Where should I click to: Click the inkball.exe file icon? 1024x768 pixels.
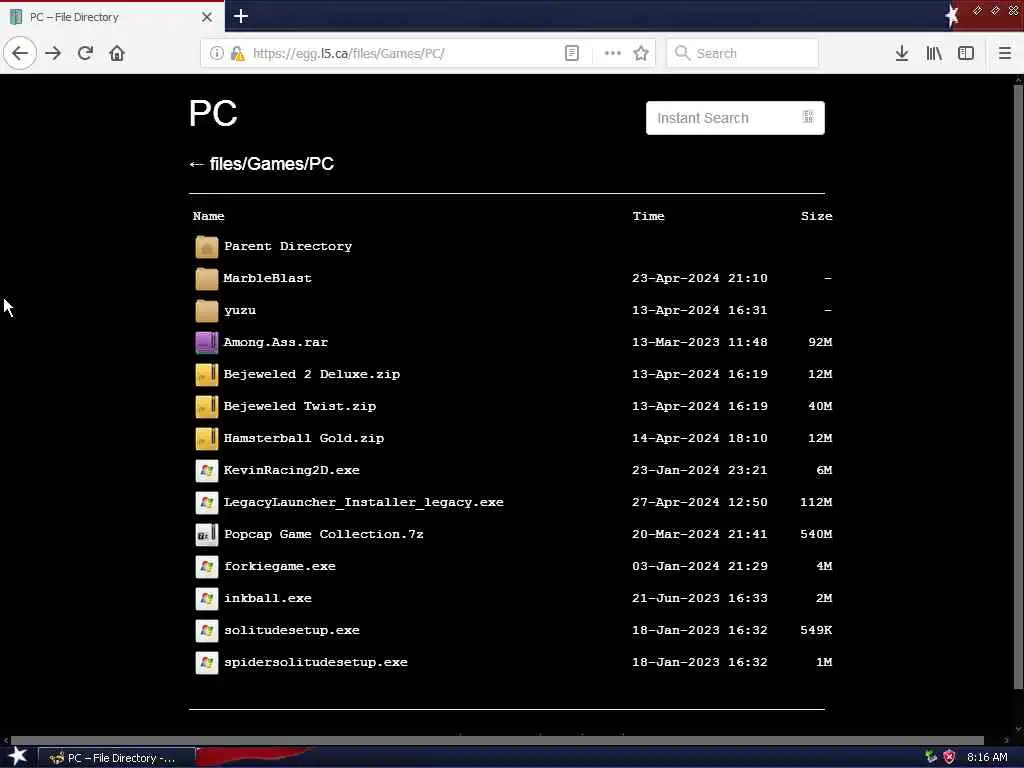click(206, 599)
